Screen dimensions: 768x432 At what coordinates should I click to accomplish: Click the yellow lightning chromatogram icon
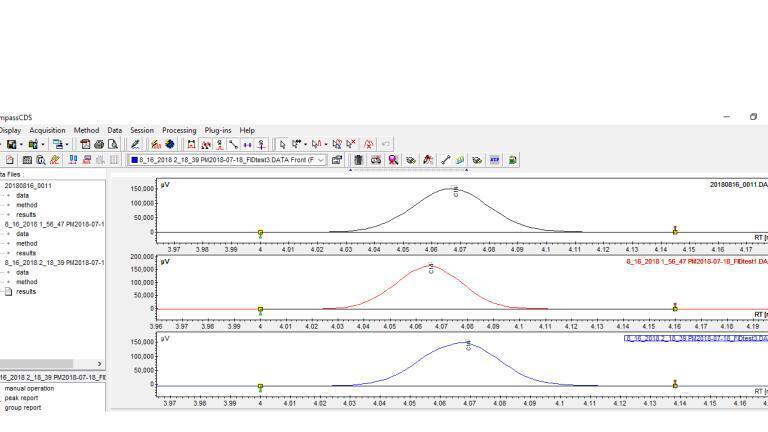156,144
